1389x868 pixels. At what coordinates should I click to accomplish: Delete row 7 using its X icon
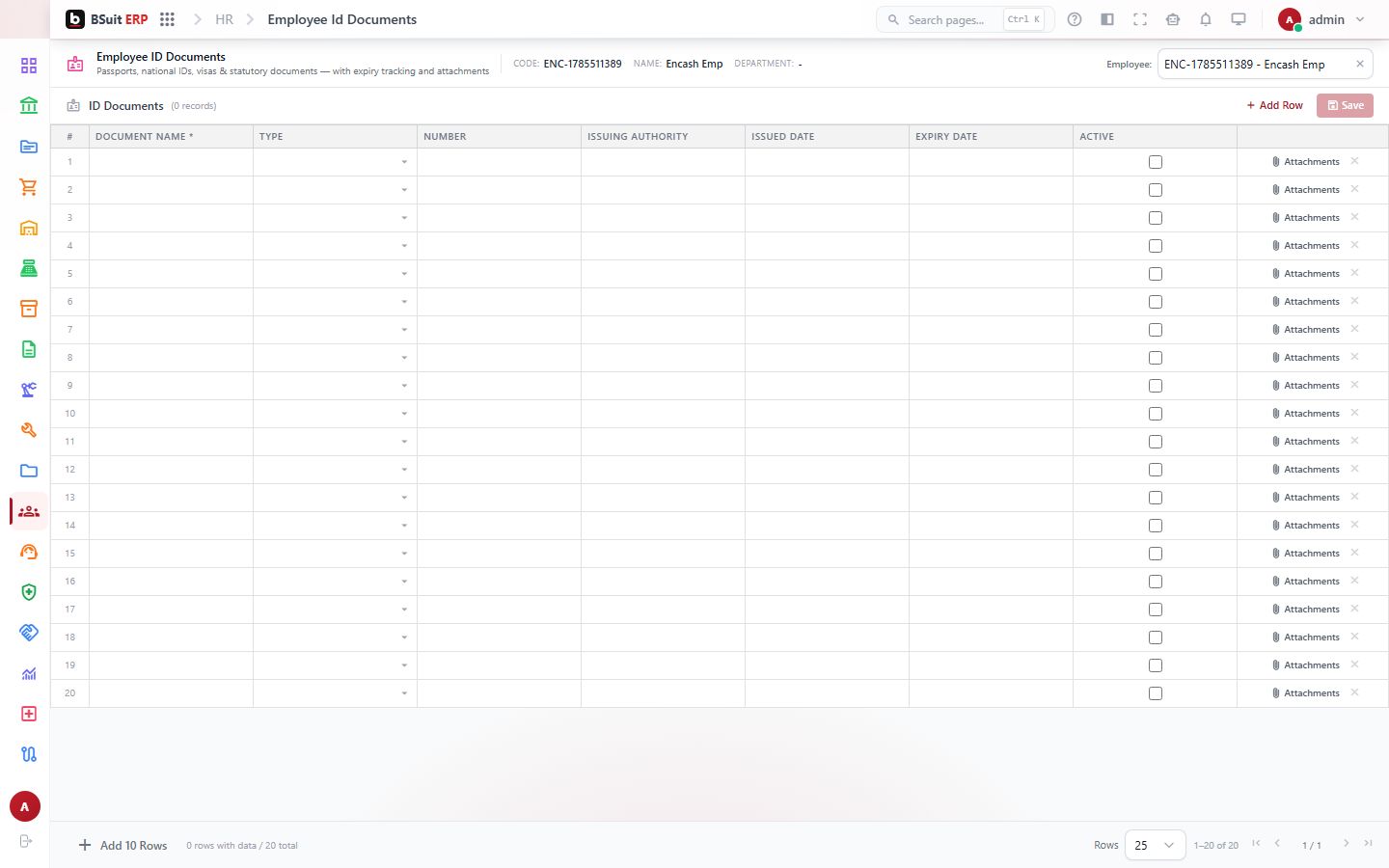[x=1354, y=329]
